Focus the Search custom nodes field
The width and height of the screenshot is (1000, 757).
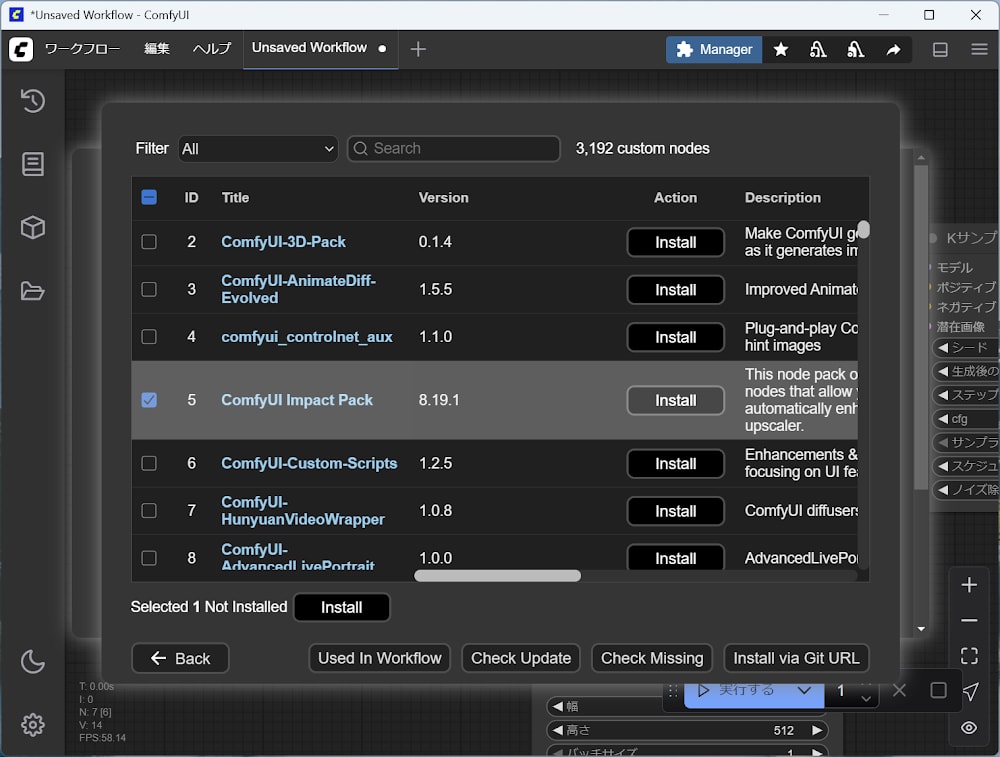tap(453, 149)
